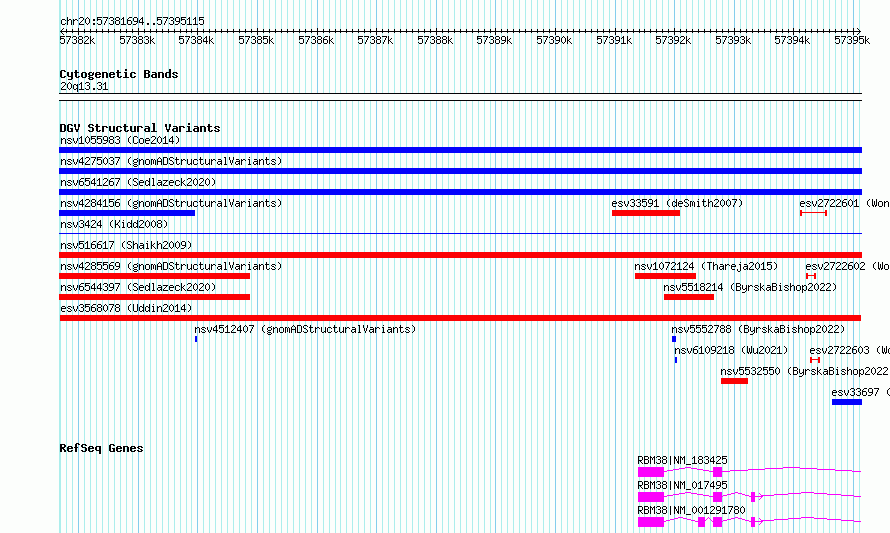Click the DGV Structural Variants track title
This screenshot has width=890, height=533.
[x=140, y=128]
